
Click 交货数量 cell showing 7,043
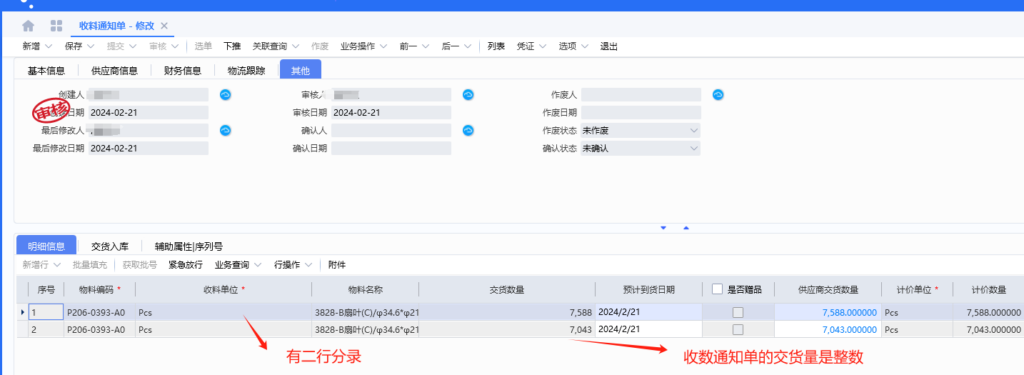[507, 330]
